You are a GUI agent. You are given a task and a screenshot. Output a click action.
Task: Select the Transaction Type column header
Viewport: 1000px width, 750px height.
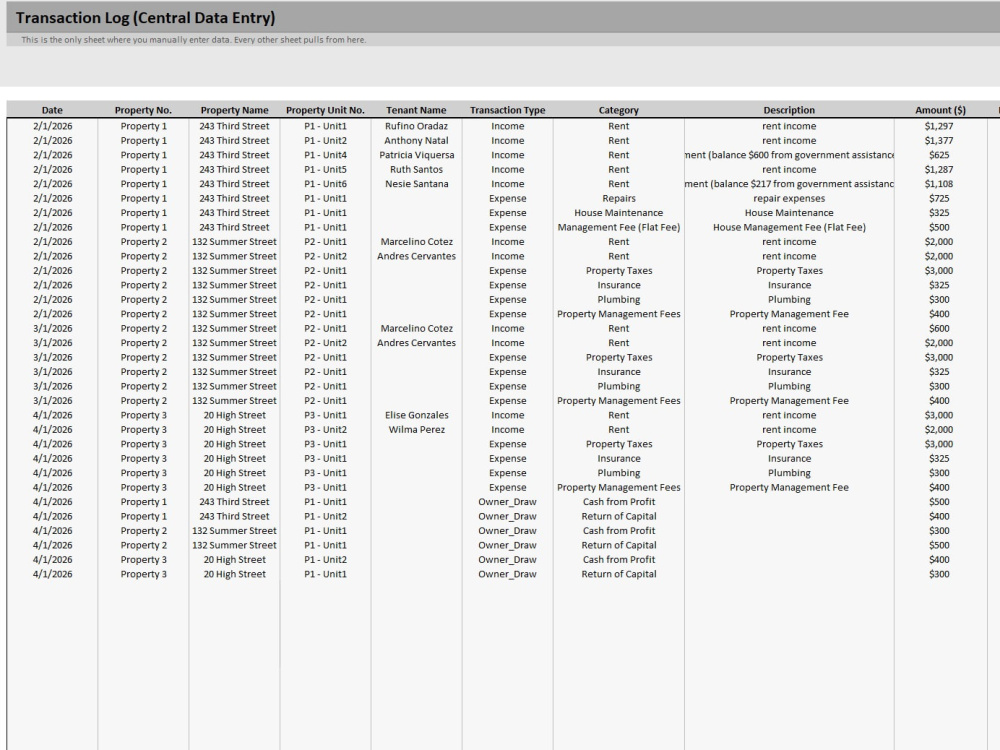pos(508,110)
